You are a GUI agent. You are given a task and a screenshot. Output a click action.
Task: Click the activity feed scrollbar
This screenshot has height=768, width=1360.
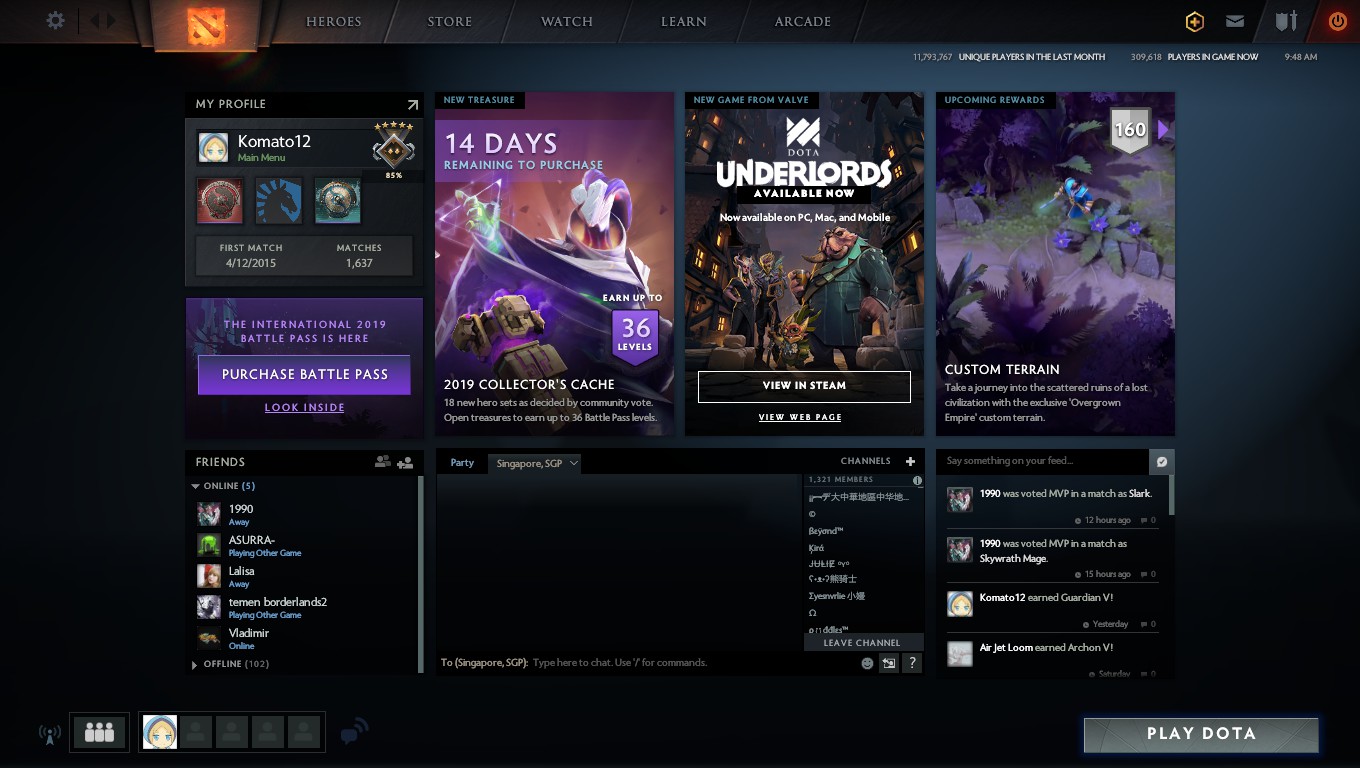pyautogui.click(x=1171, y=496)
